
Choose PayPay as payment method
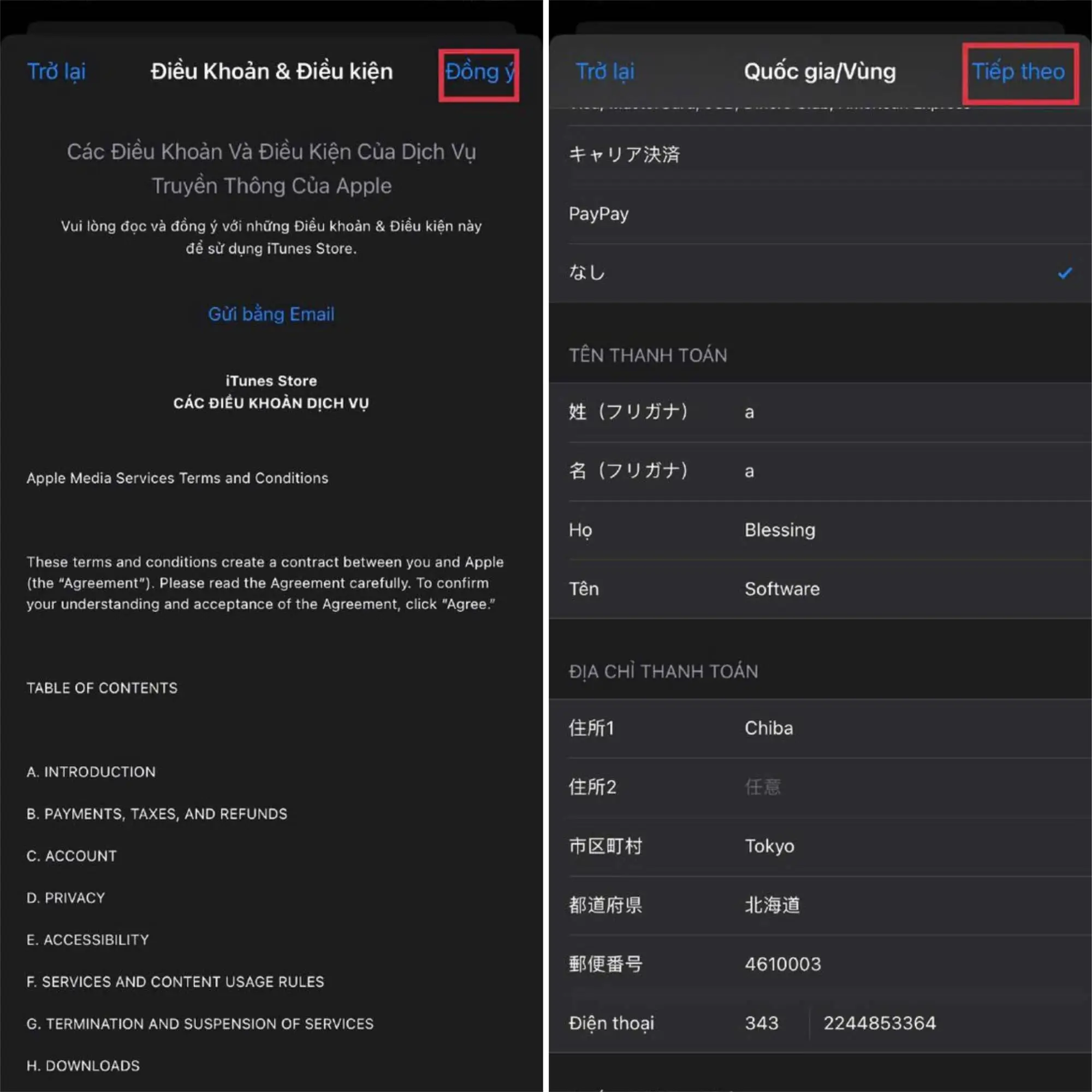click(x=598, y=214)
